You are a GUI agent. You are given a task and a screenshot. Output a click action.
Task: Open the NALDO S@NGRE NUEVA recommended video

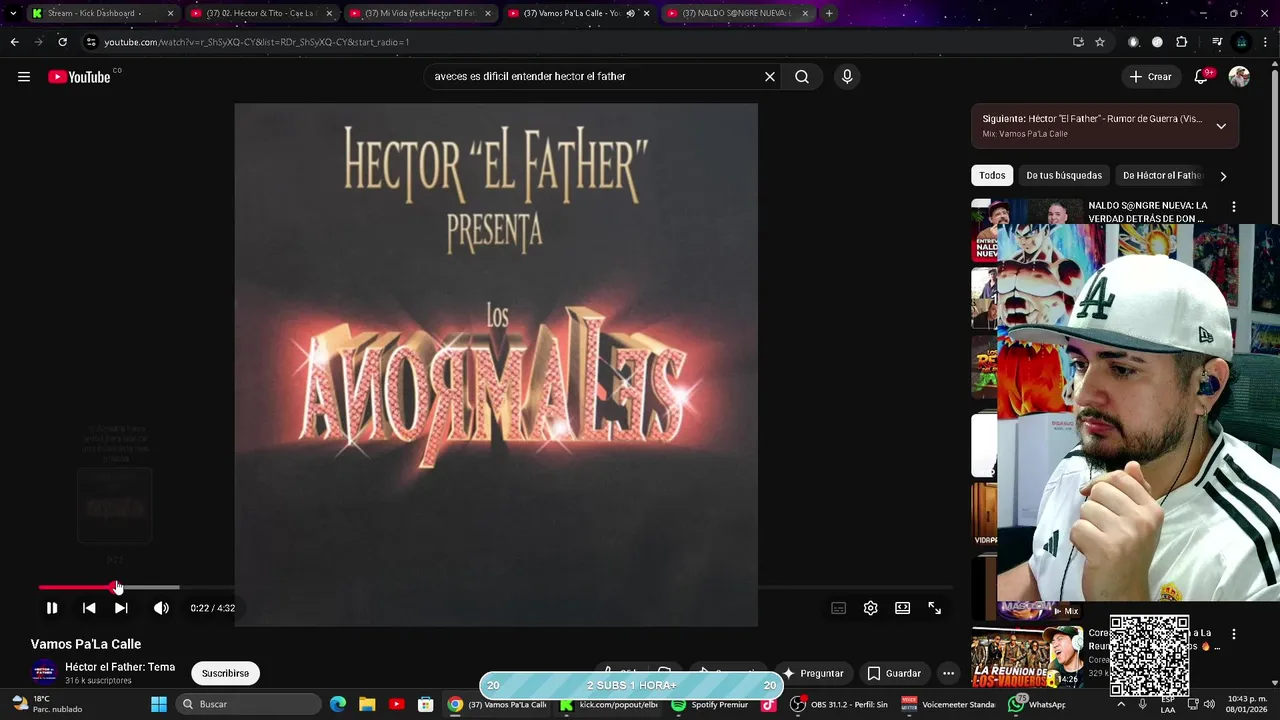click(x=1148, y=212)
